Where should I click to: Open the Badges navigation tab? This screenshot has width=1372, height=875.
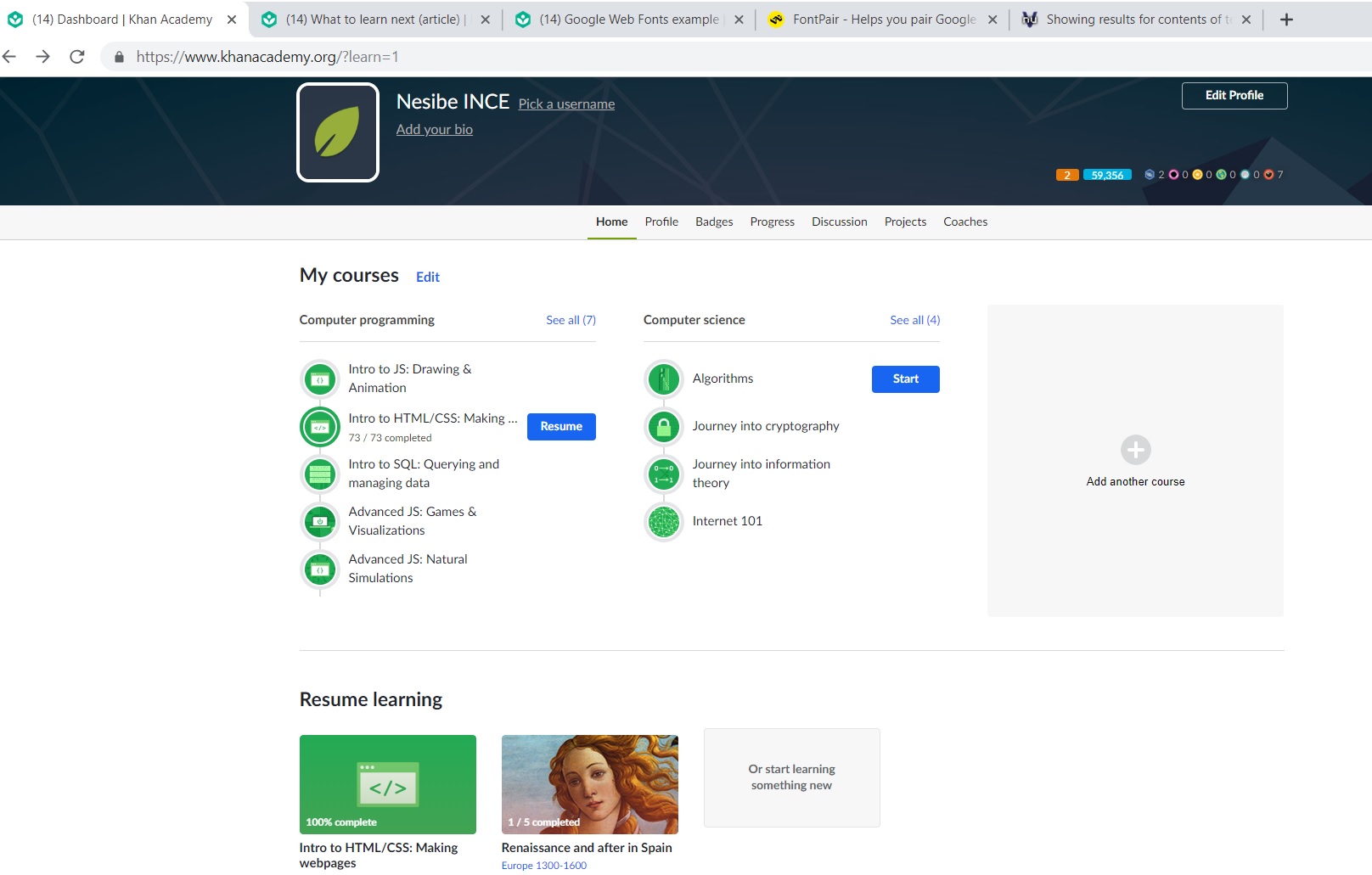pyautogui.click(x=714, y=222)
